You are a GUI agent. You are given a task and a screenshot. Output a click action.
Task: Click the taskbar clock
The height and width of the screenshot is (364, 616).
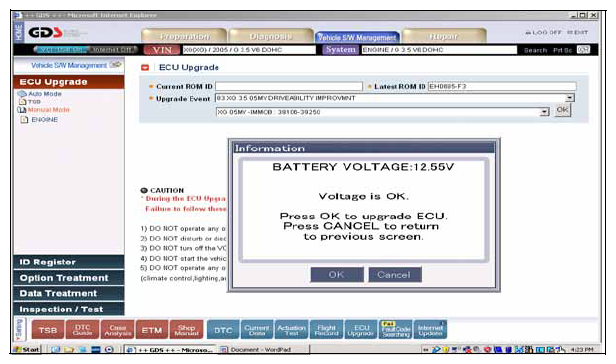(582, 349)
